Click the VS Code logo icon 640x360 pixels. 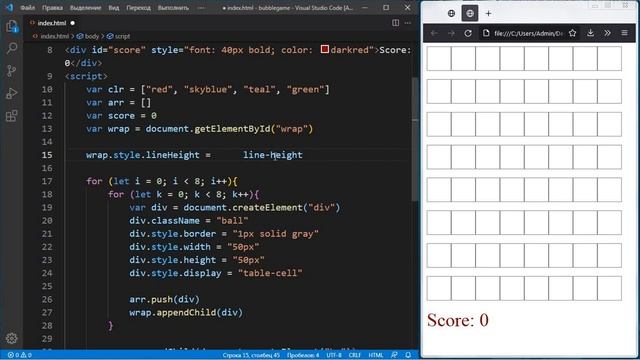coord(9,7)
